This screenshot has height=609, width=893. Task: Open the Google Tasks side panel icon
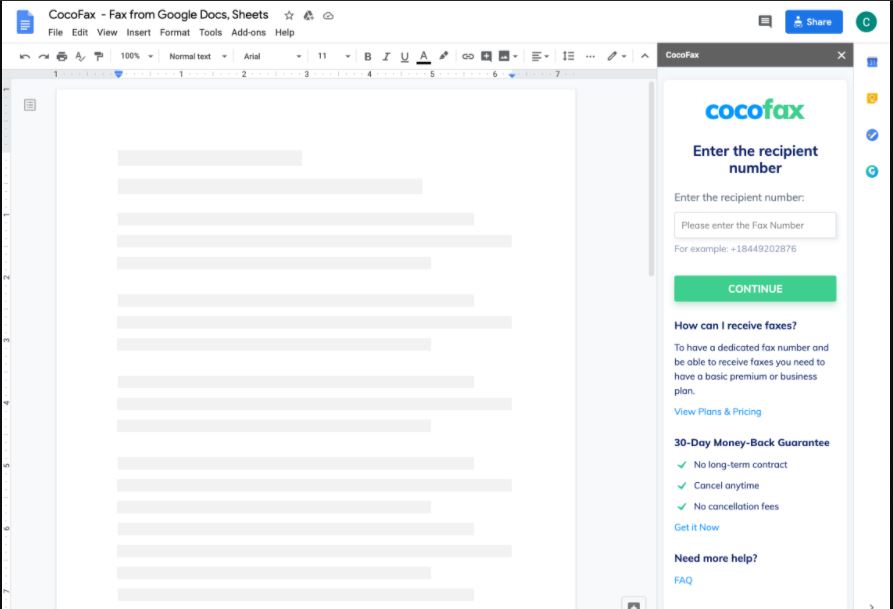tap(871, 135)
